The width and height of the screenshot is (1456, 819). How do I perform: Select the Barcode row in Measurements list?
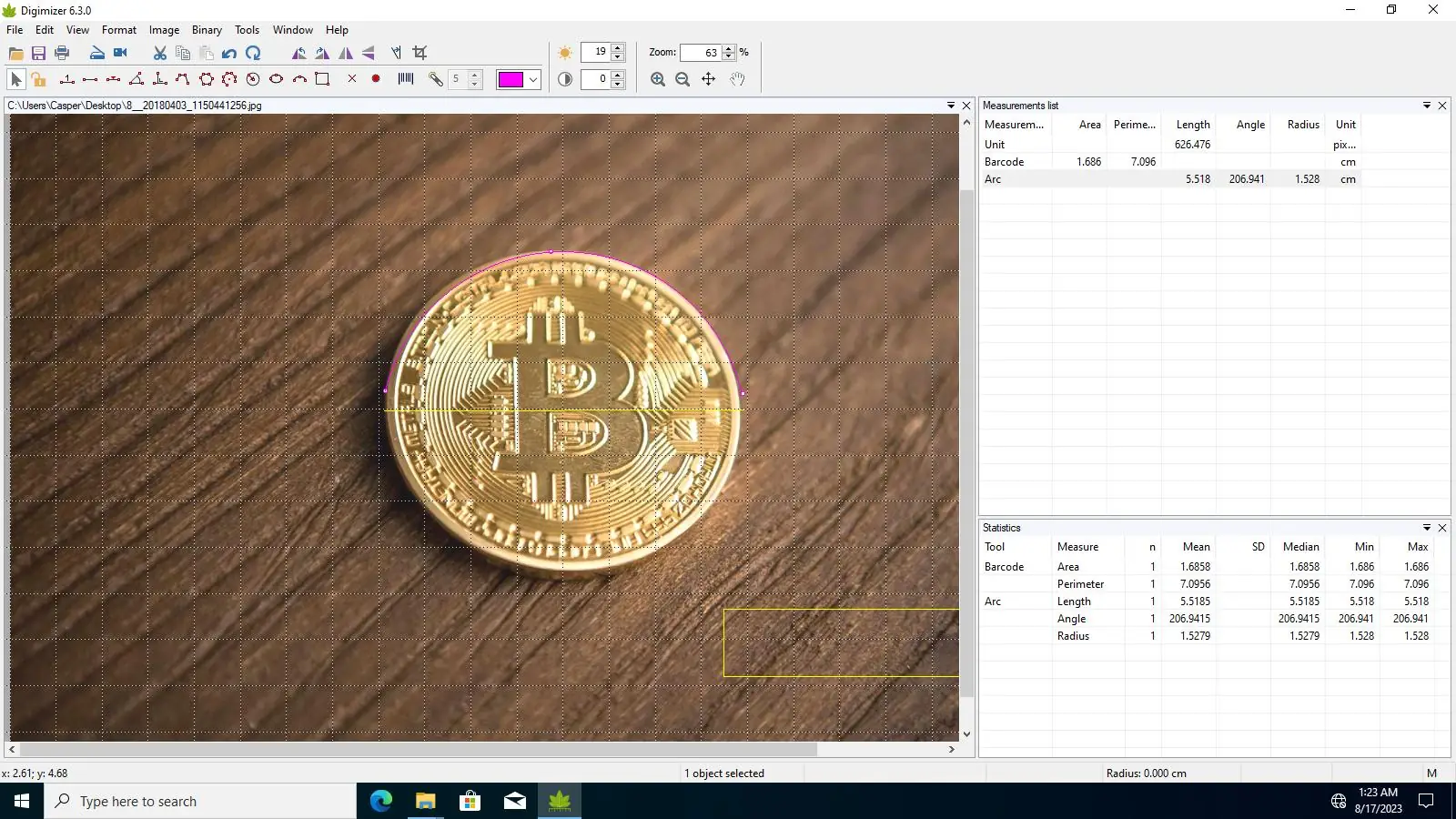(1170, 162)
